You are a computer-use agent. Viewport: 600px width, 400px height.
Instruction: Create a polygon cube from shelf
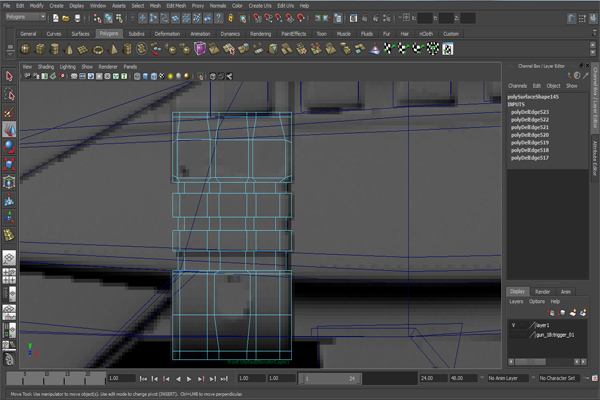click(40, 49)
